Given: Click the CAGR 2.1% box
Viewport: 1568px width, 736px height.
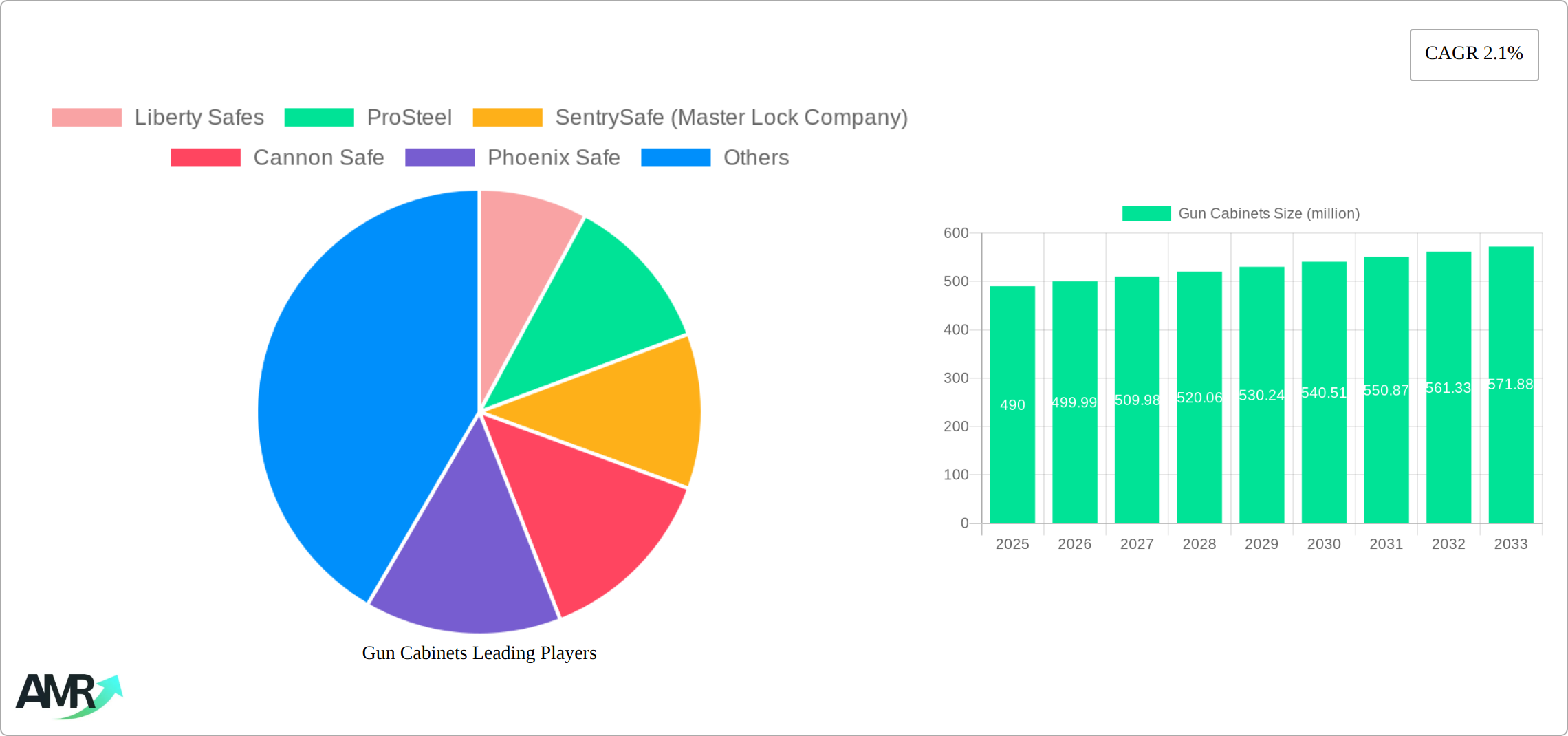Looking at the screenshot, I should [1474, 54].
